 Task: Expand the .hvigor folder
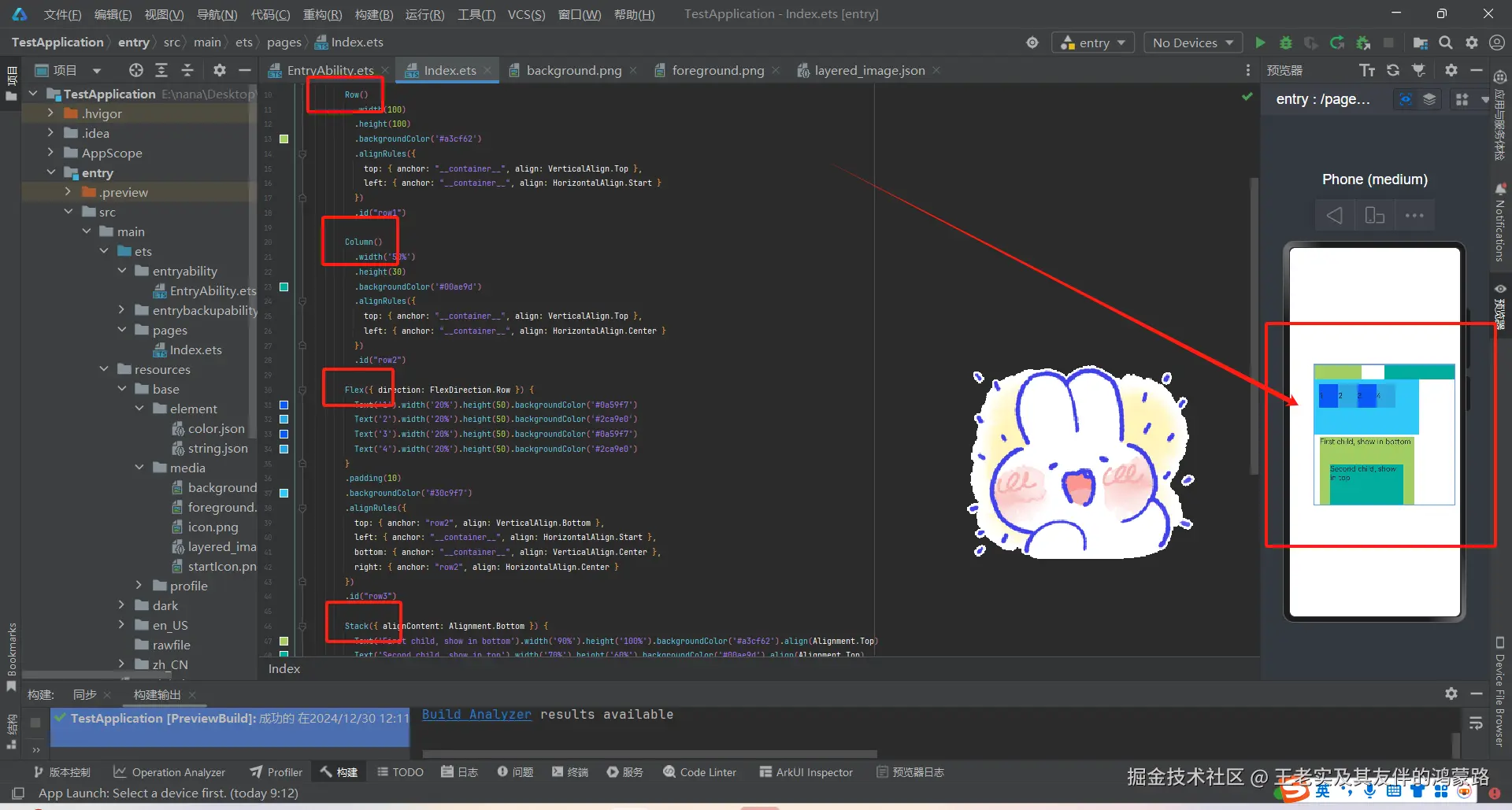pyautogui.click(x=50, y=113)
